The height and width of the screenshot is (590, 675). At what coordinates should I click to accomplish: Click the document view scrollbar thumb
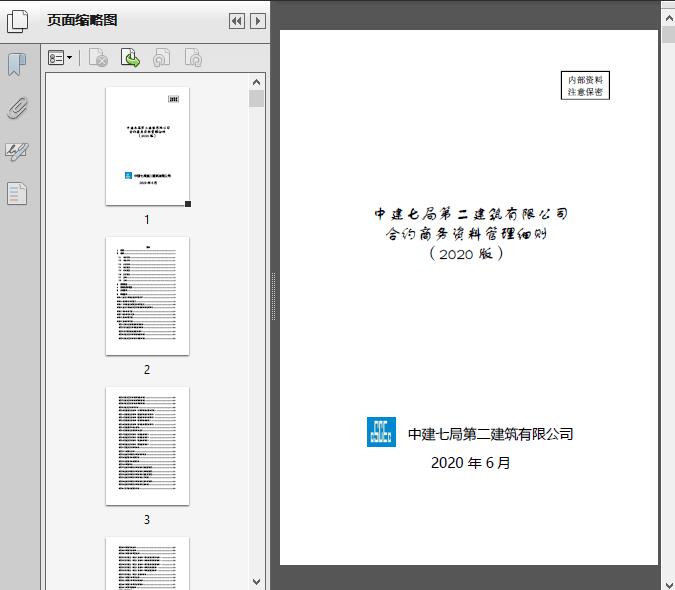[669, 34]
